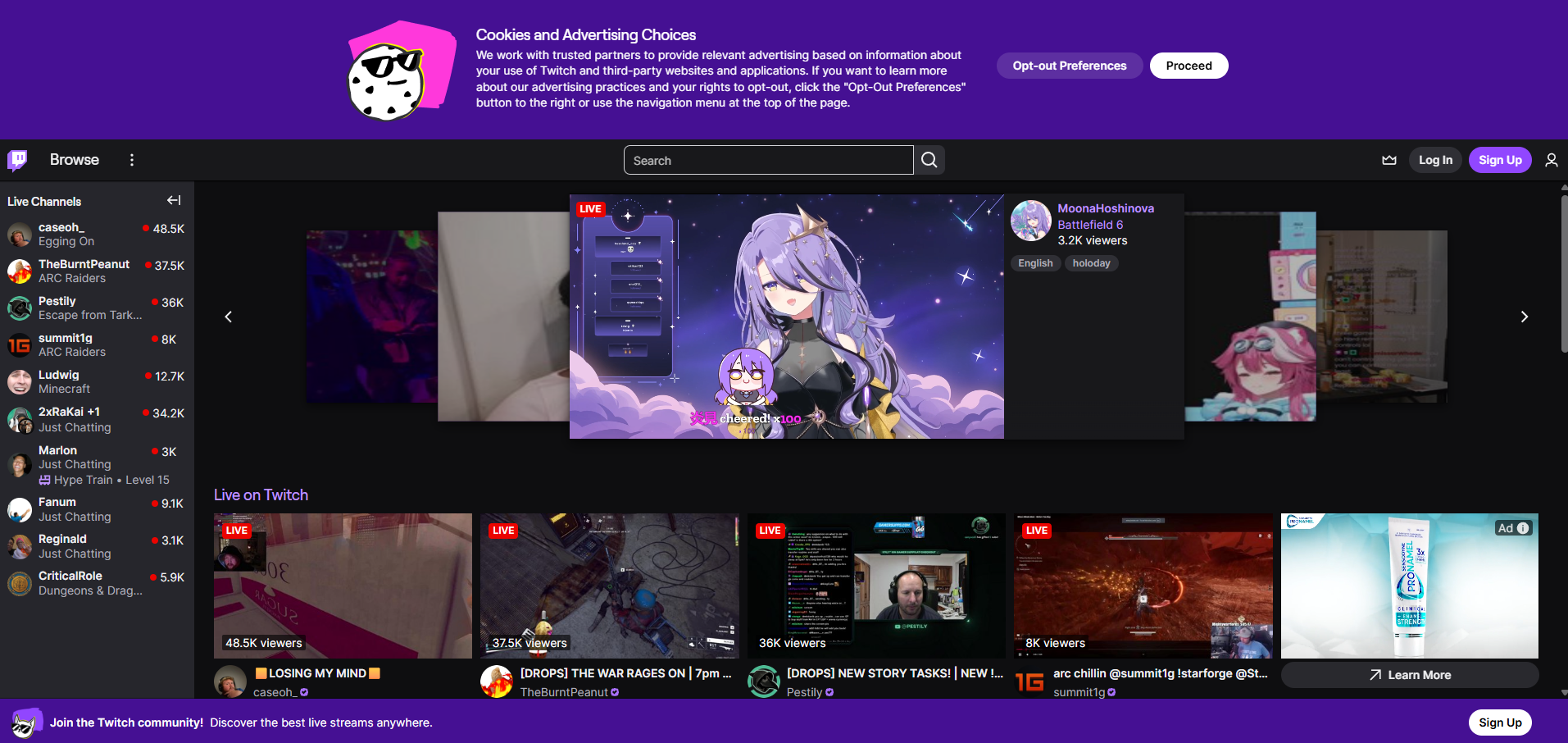Open the 37.5K viewers stream thumbnail
Viewport: 1568px width, 743px height.
610,586
